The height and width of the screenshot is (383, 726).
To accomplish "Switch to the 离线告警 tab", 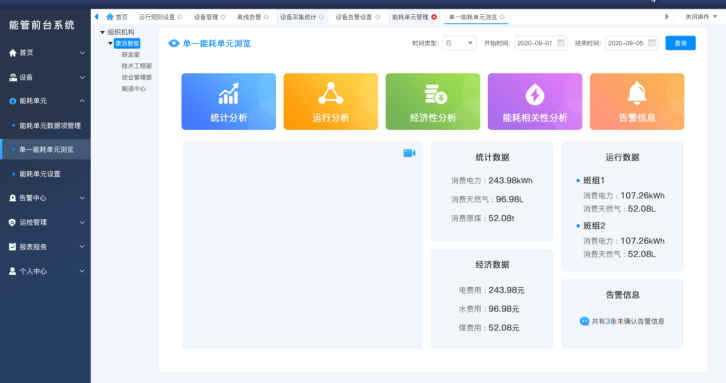I will tap(249, 17).
